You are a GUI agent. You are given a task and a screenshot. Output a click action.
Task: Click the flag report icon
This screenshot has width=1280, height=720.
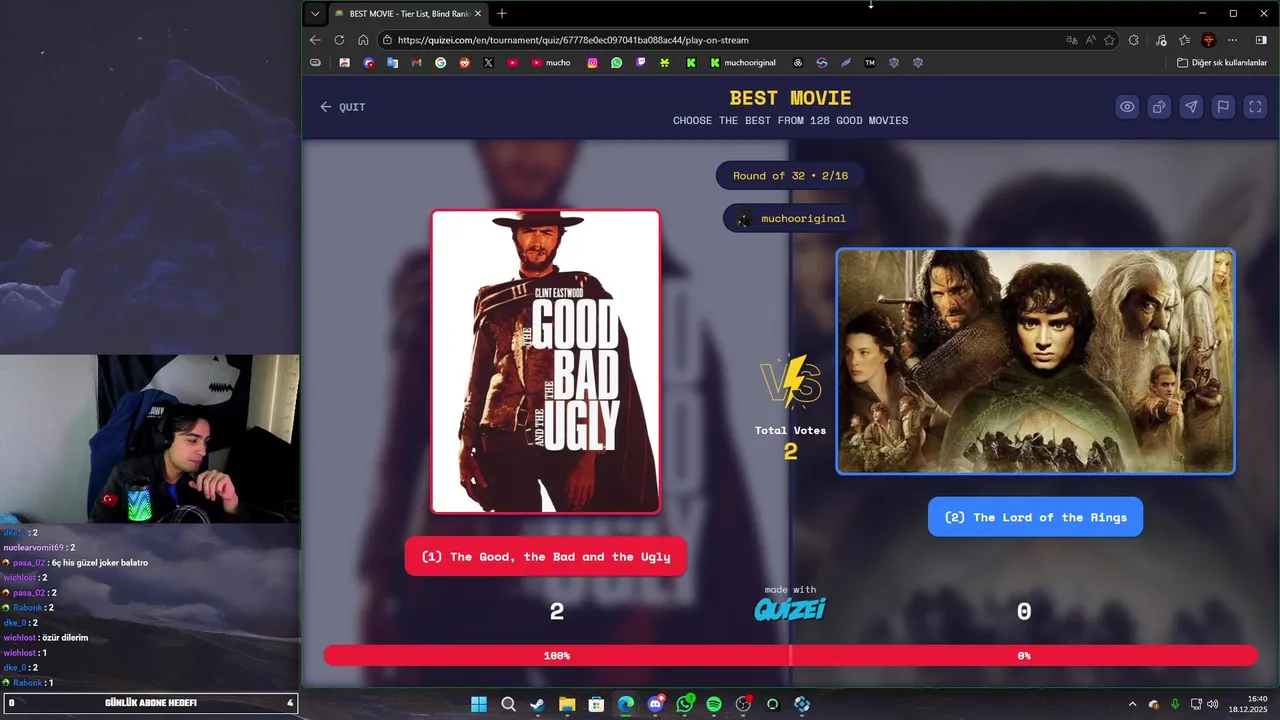click(1223, 107)
